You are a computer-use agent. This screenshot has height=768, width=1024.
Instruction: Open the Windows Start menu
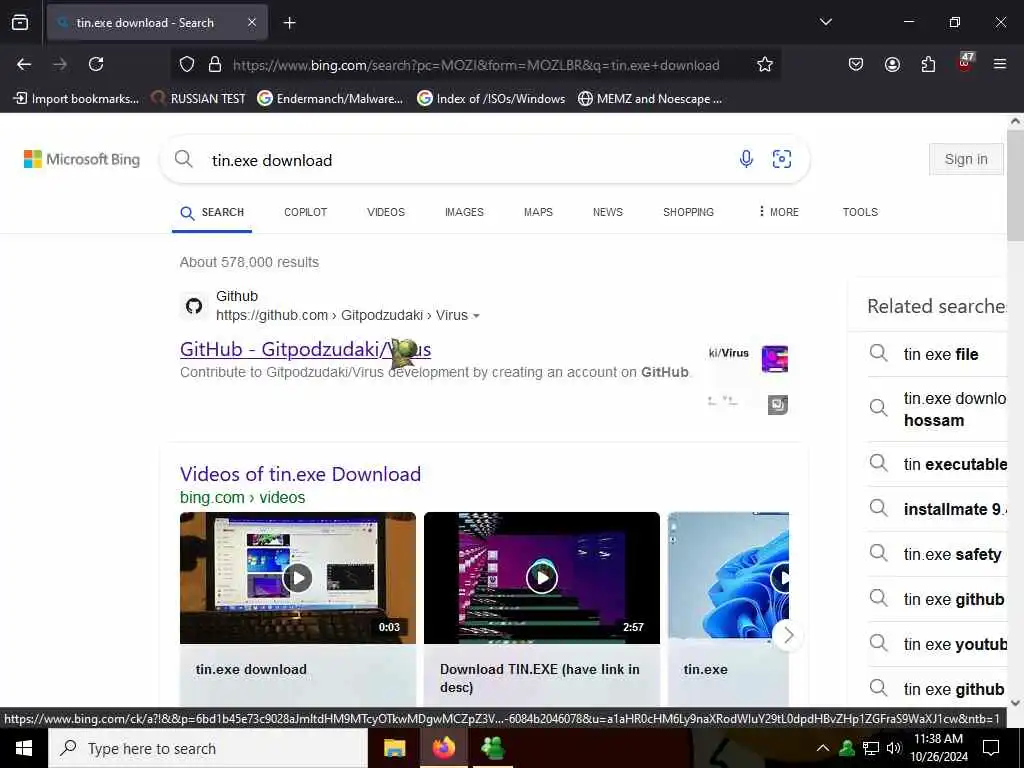24,748
